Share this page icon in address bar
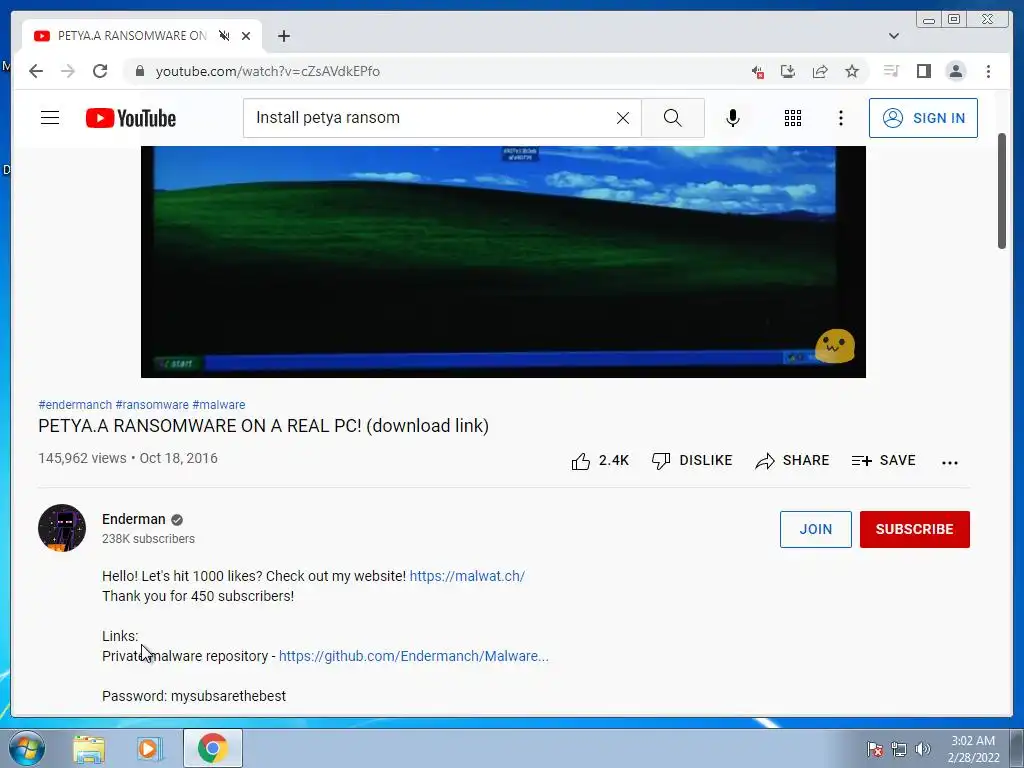 click(x=820, y=71)
